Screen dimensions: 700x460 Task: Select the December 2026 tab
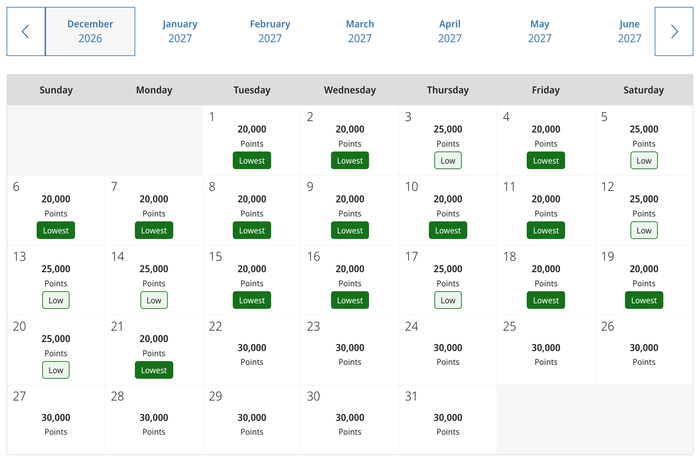(x=90, y=31)
